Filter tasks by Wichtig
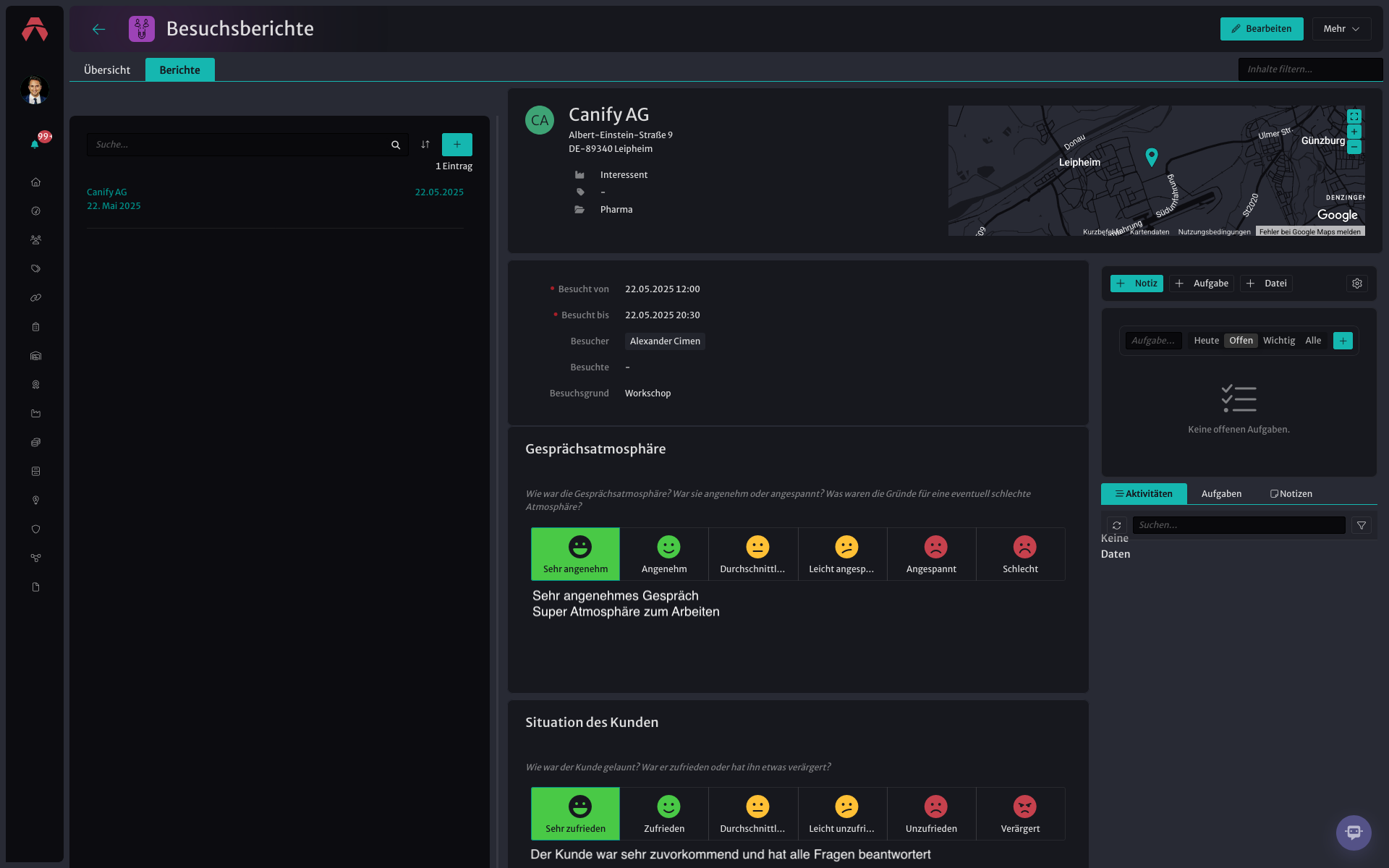 [x=1279, y=341]
